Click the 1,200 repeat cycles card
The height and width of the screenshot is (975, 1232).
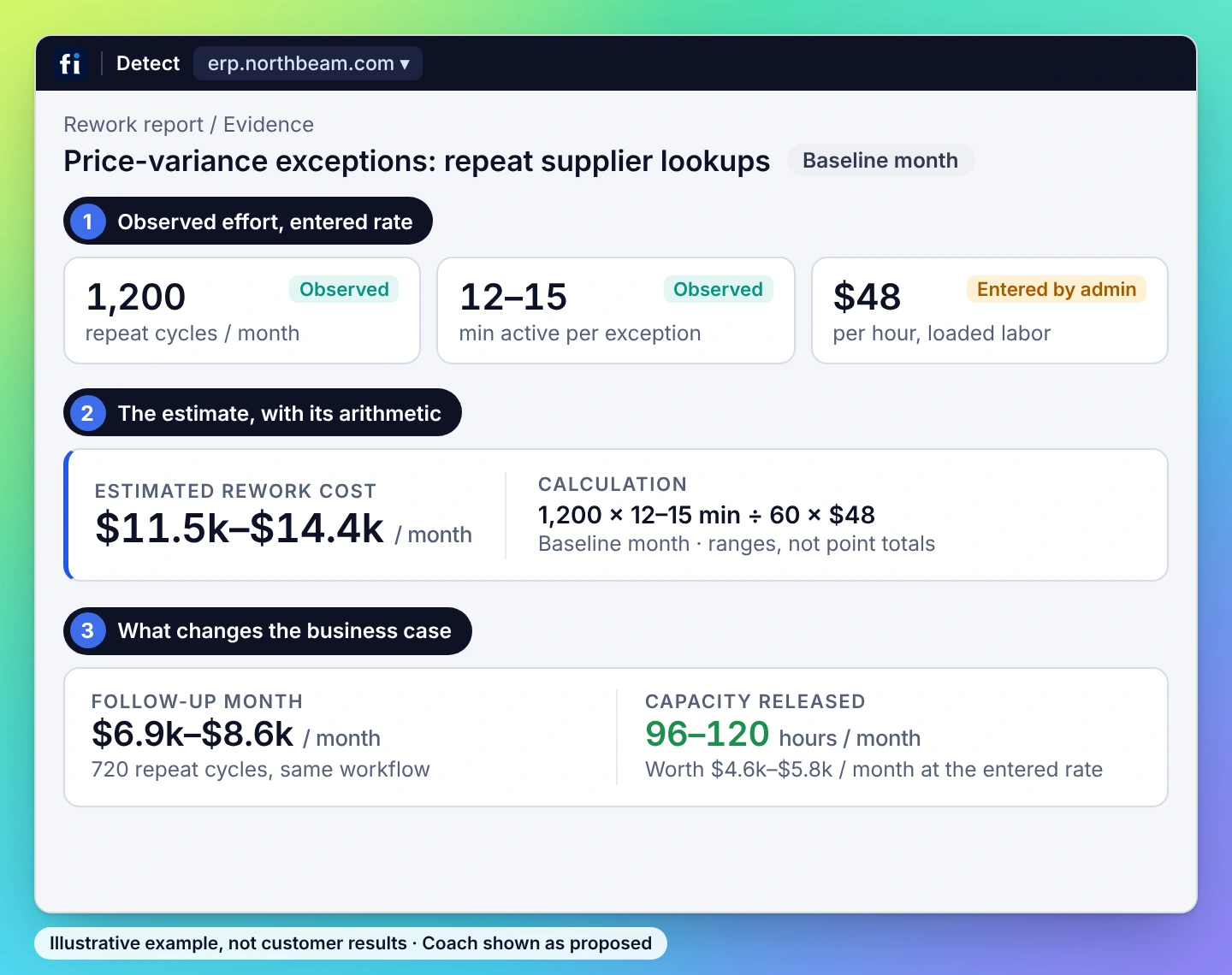(x=242, y=310)
